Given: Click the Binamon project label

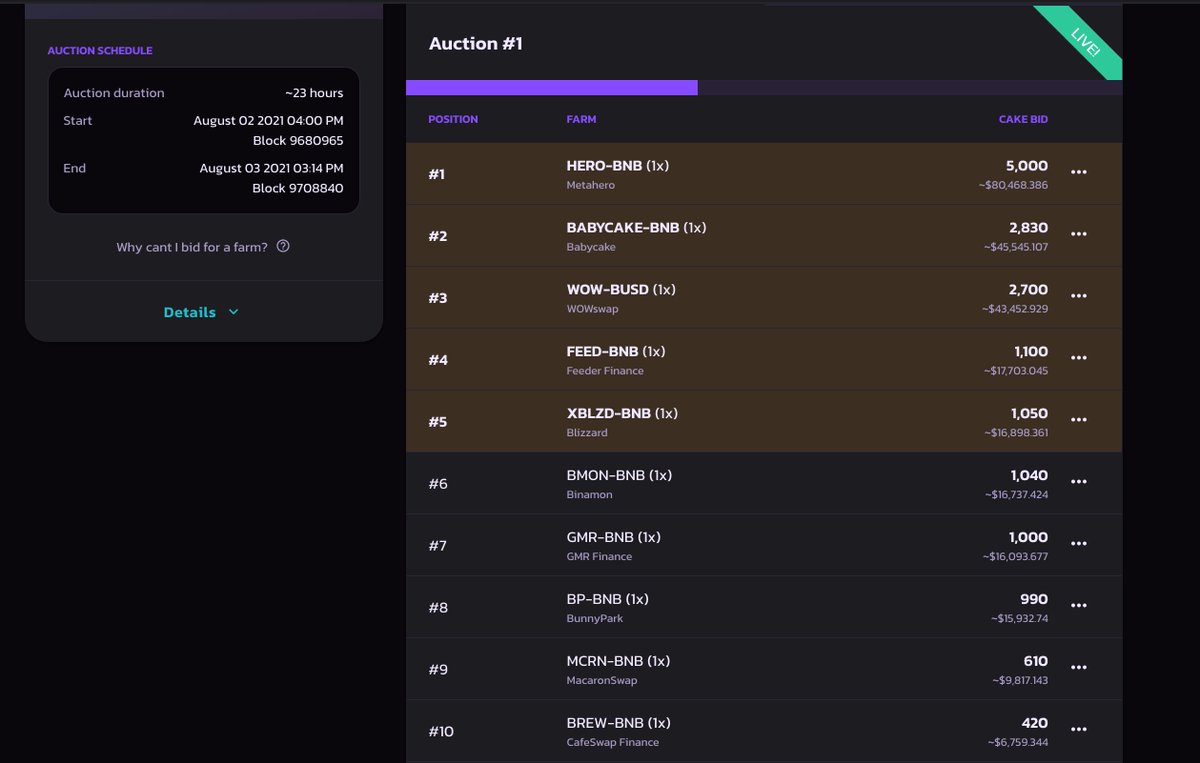Looking at the screenshot, I should (589, 495).
